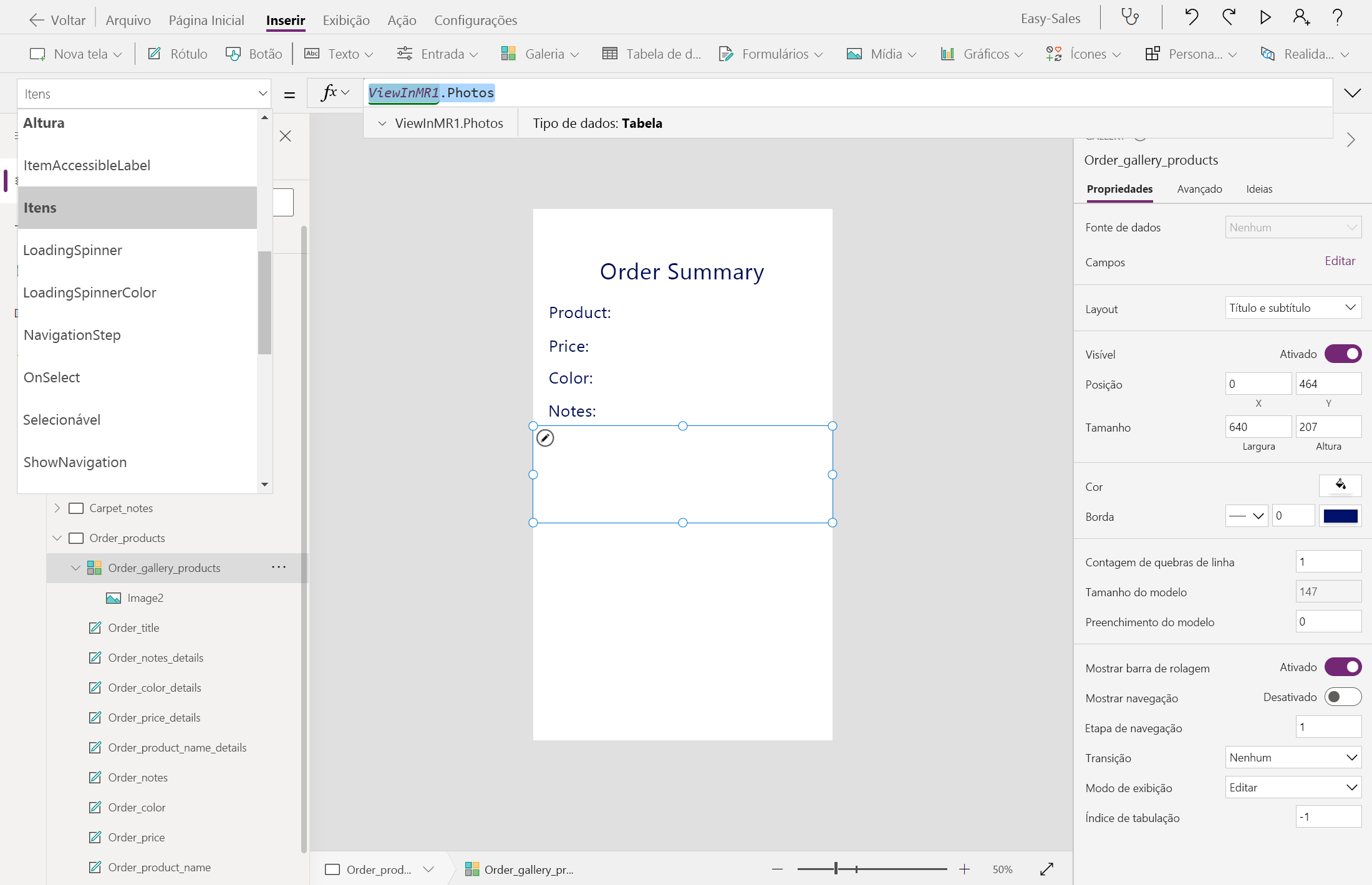Switch to the Avançado tab
The height and width of the screenshot is (885, 1372).
1199,189
